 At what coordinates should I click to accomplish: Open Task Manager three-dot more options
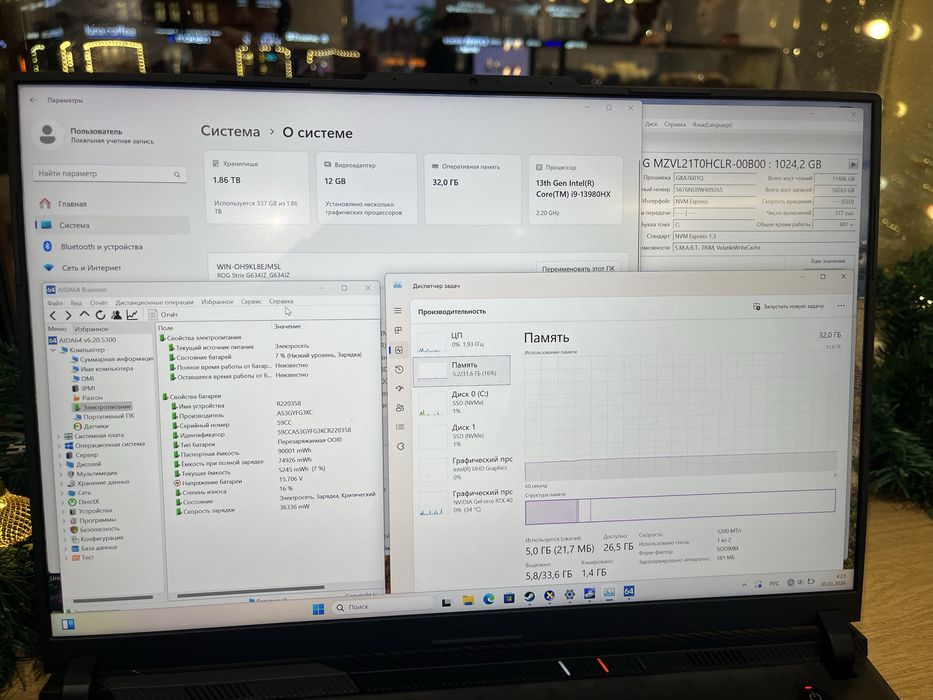(841, 306)
